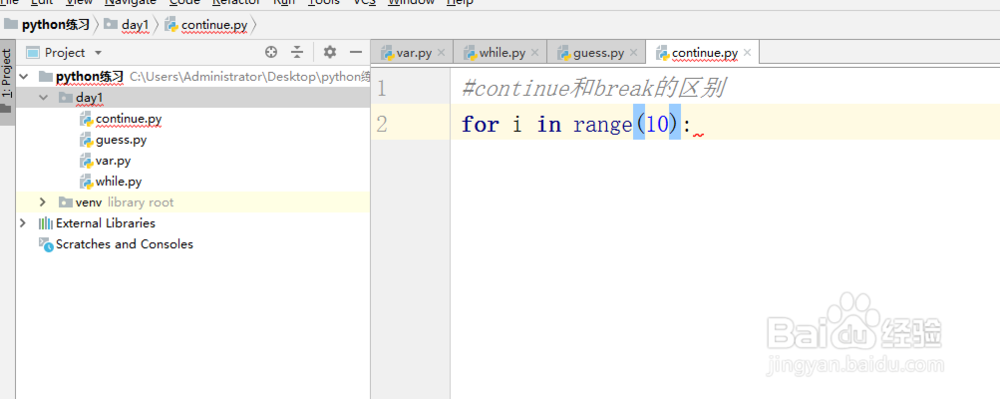The width and height of the screenshot is (1000, 399).
Task: Open the Project view dropdown arrow
Action: pyautogui.click(x=98, y=53)
